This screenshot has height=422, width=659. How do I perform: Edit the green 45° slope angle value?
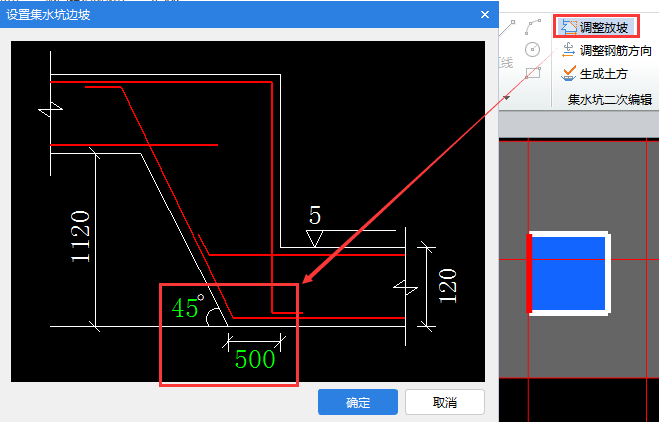click(187, 307)
